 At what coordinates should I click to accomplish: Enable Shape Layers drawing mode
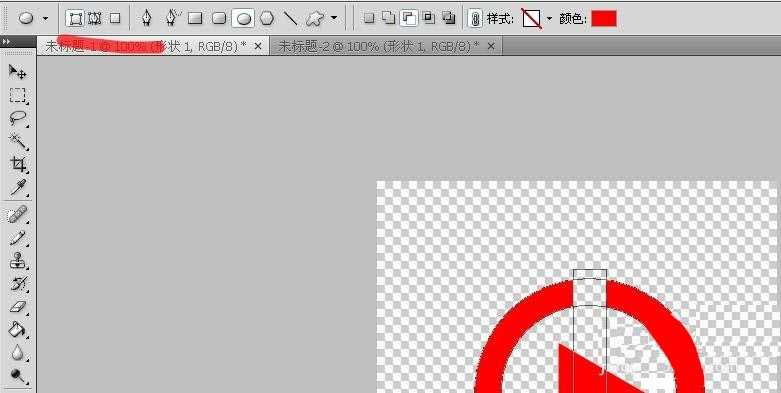[x=76, y=19]
